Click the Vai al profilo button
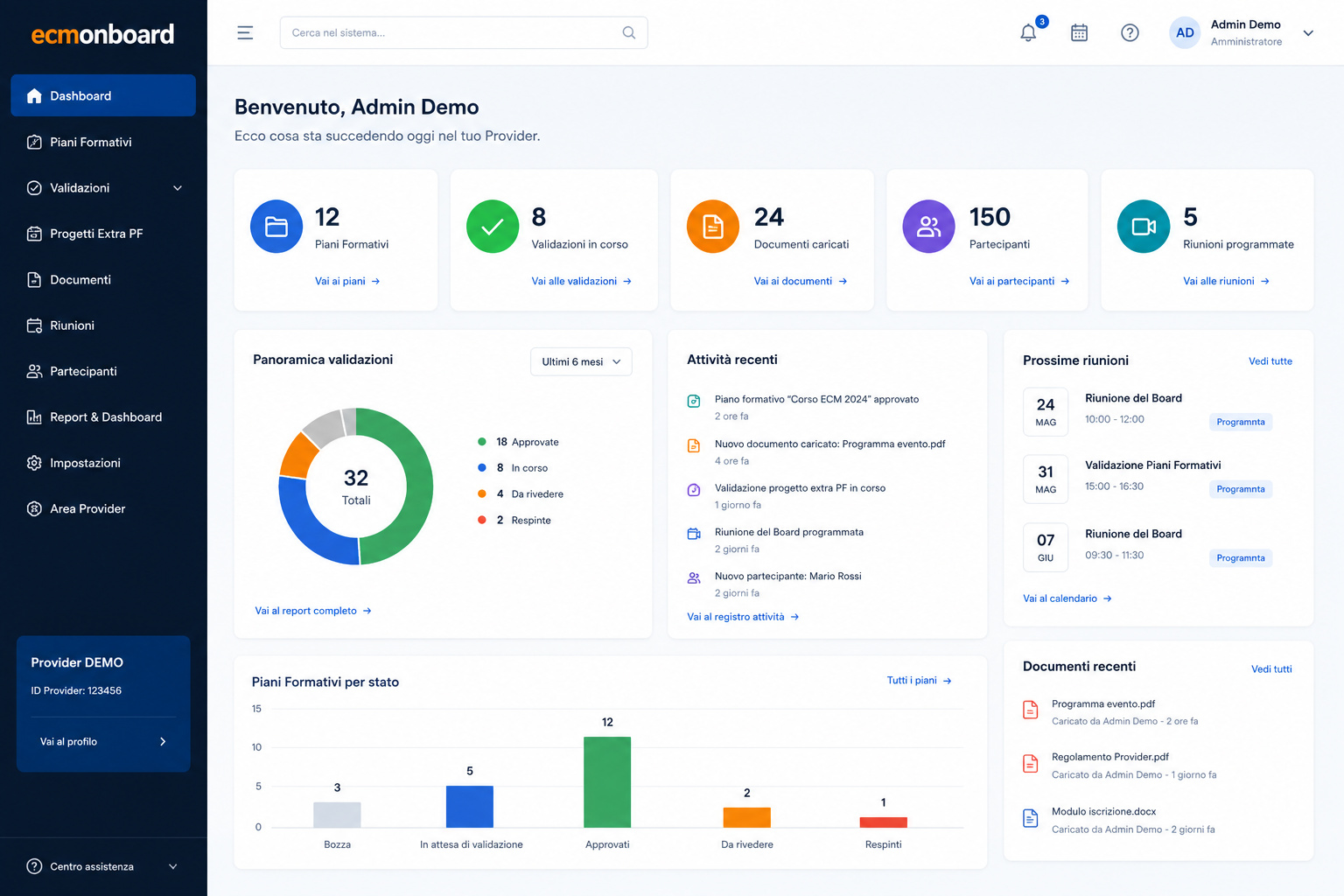Screen dimensions: 1344x896 [103, 741]
